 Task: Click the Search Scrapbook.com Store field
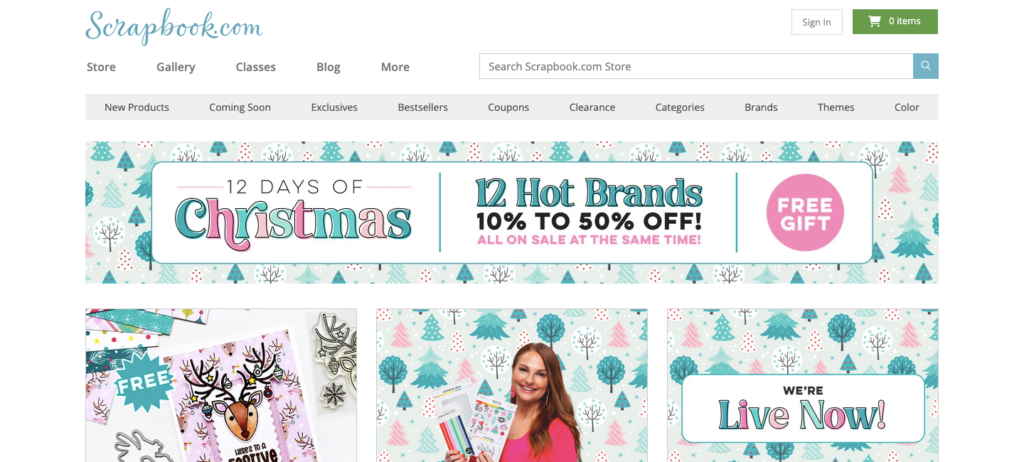tap(696, 66)
